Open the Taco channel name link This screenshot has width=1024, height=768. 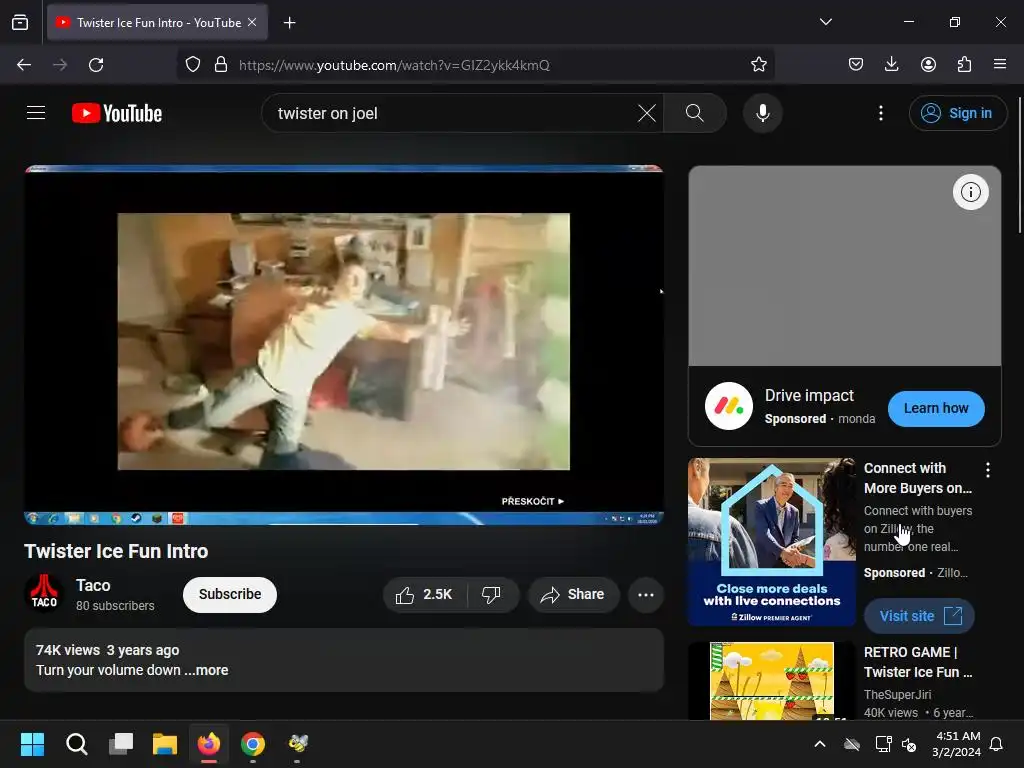pyautogui.click(x=93, y=585)
